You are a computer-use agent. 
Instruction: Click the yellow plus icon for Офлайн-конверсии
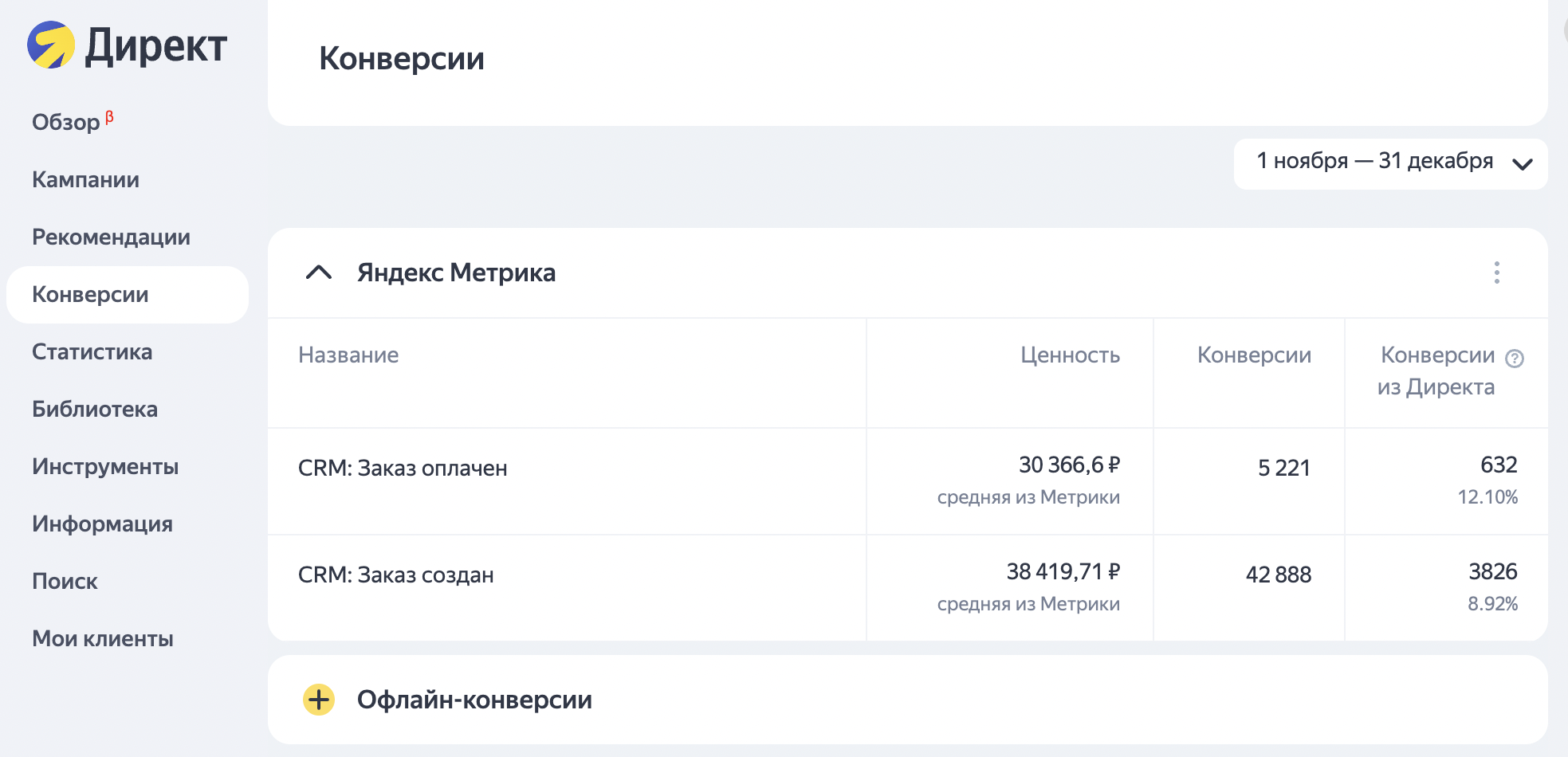[x=319, y=700]
